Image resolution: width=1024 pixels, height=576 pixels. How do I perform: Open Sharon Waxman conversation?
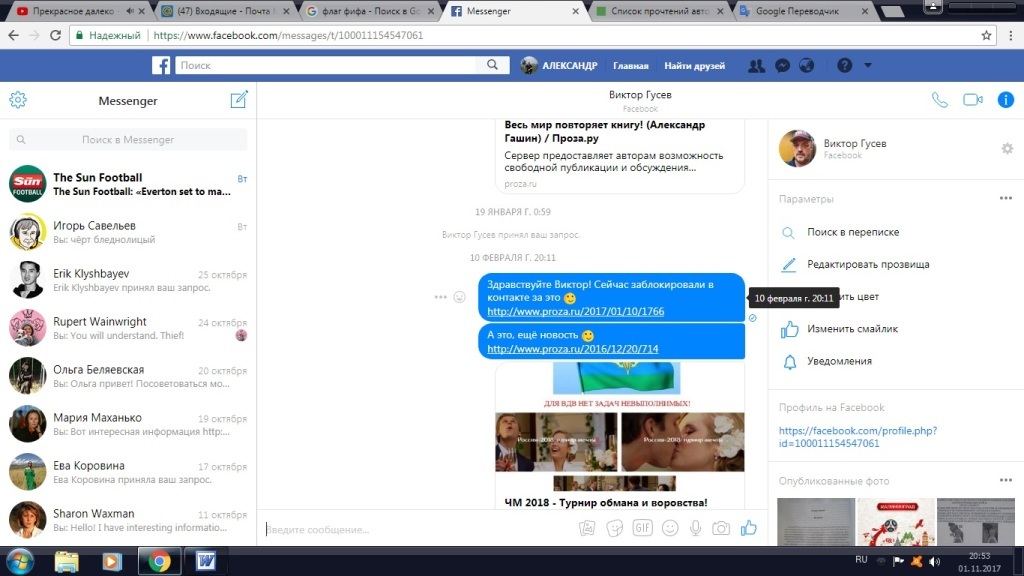tap(128, 520)
